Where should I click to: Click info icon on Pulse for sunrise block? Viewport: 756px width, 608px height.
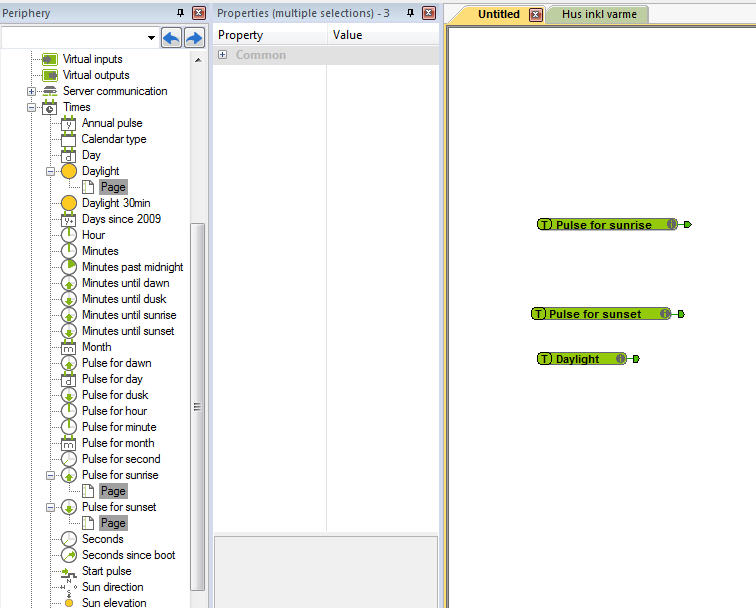[x=672, y=225]
